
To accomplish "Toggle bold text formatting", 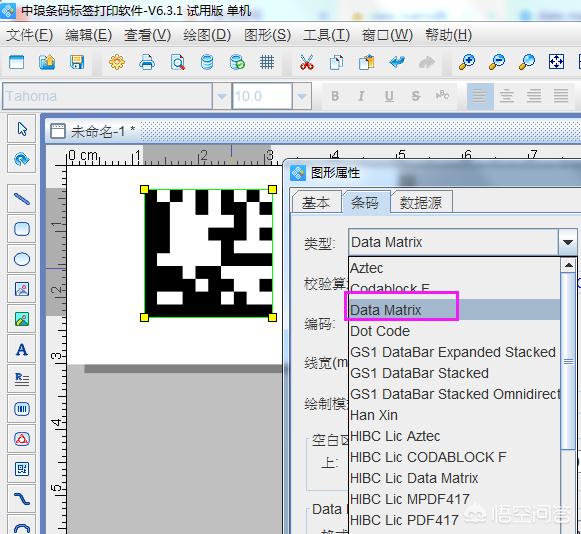I will (x=335, y=96).
